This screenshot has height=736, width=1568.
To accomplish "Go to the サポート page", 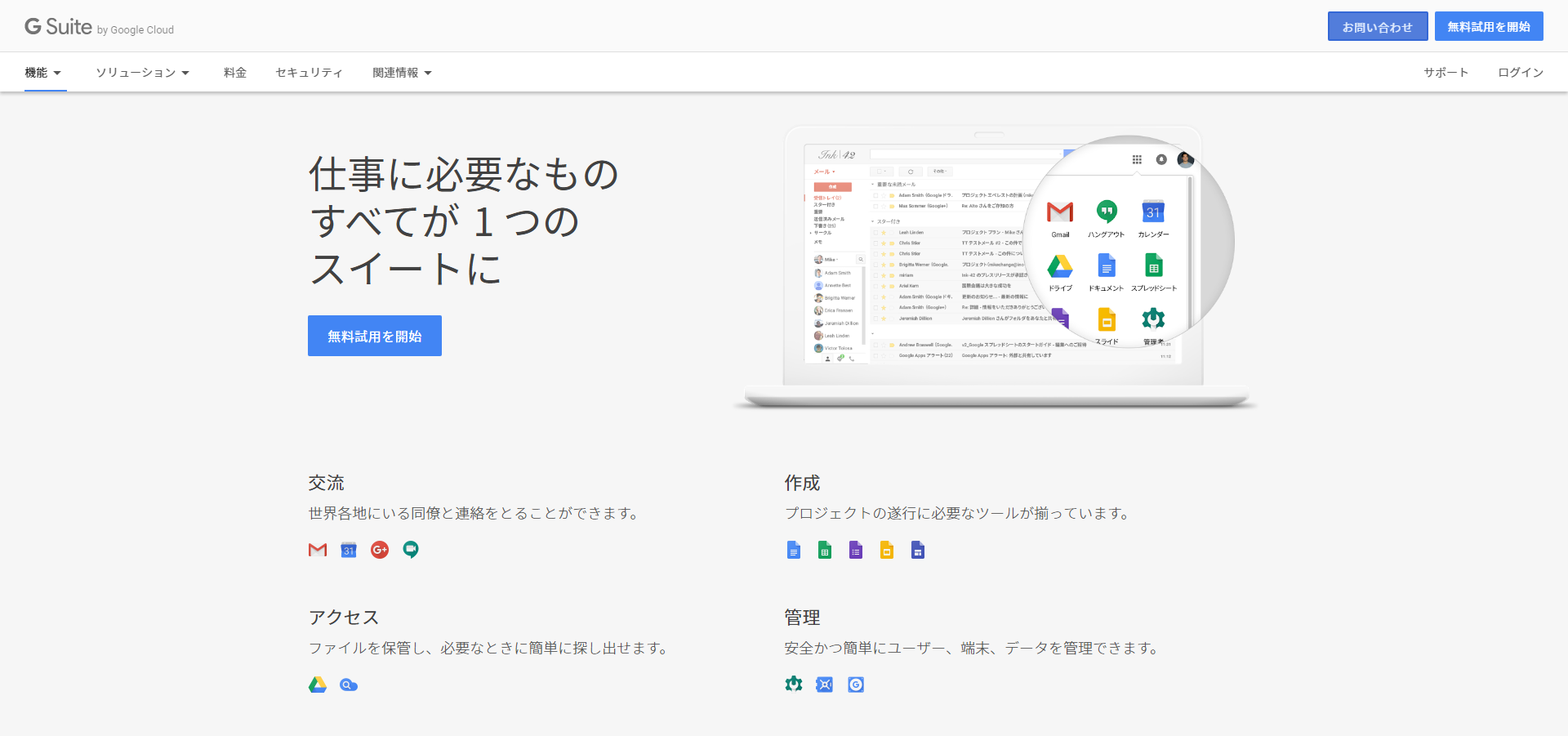I will 1446,73.
